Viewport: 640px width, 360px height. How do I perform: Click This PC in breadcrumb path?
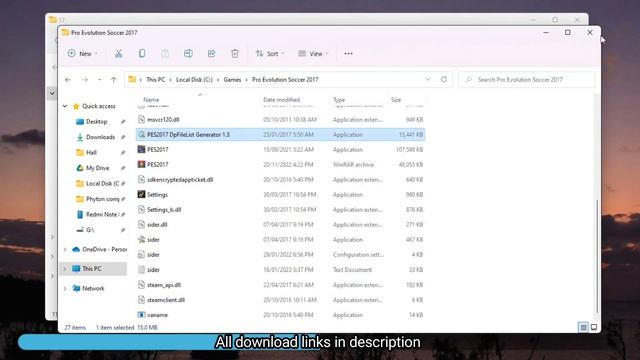pyautogui.click(x=156, y=80)
